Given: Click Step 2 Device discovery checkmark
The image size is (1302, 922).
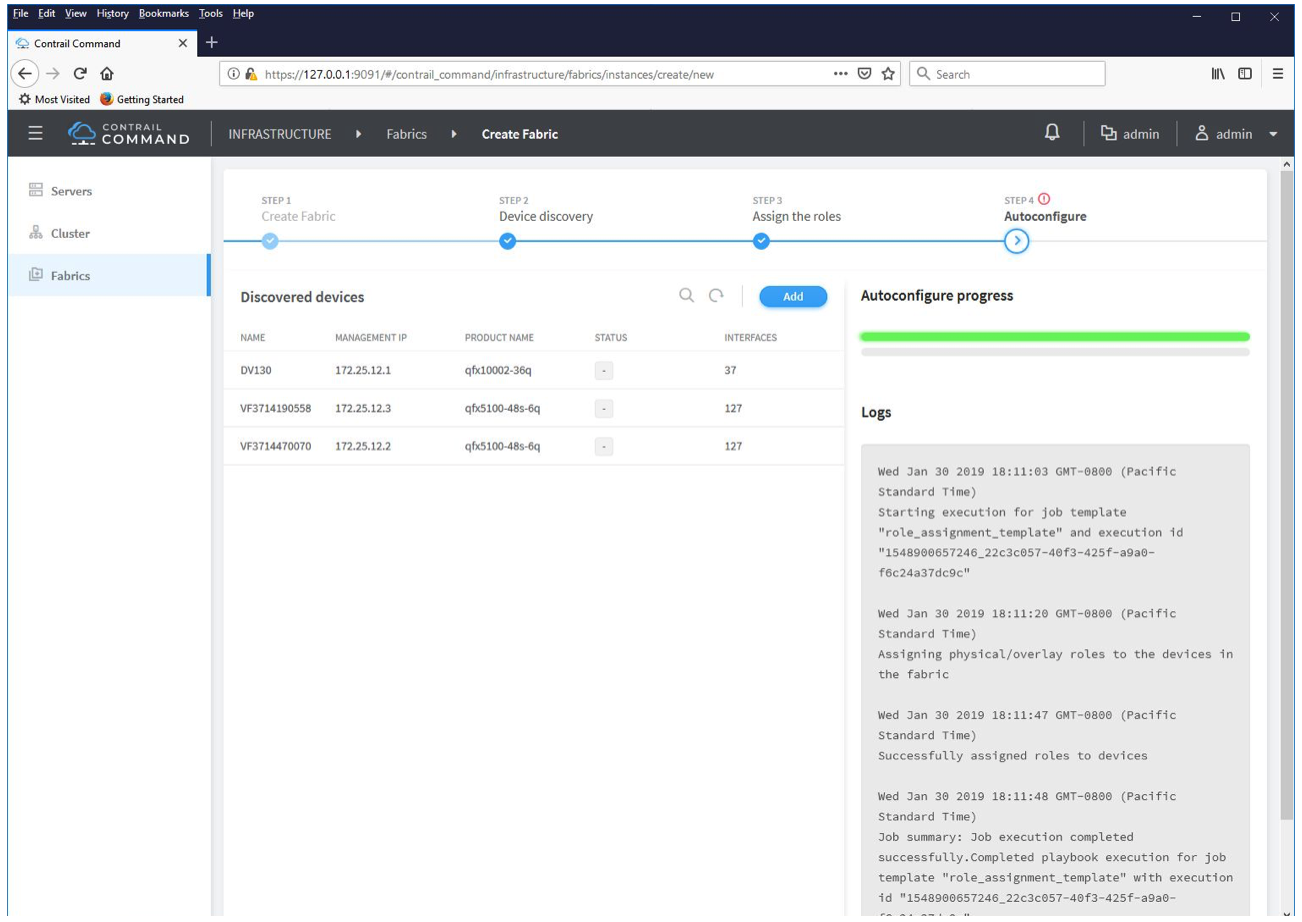Looking at the screenshot, I should [x=507, y=241].
